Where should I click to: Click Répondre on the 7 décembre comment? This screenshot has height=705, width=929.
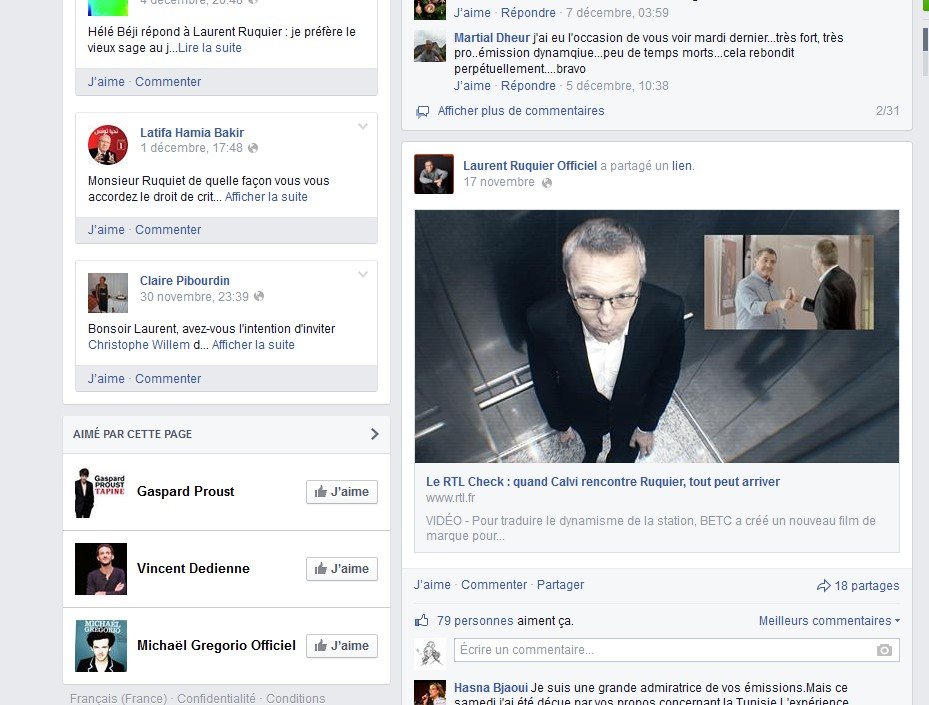(528, 12)
